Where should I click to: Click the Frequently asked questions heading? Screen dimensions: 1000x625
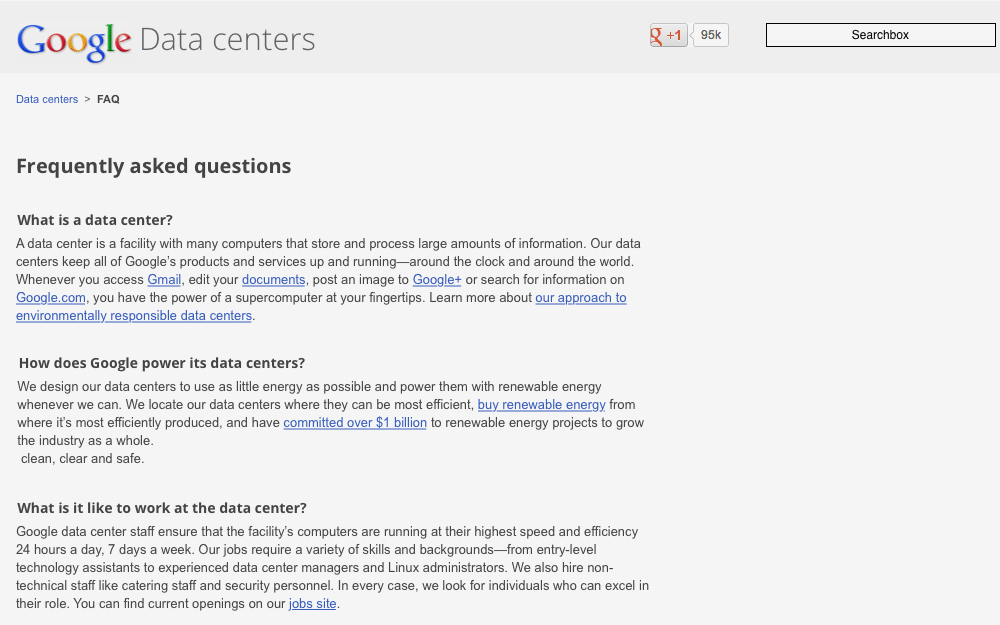[x=153, y=166]
